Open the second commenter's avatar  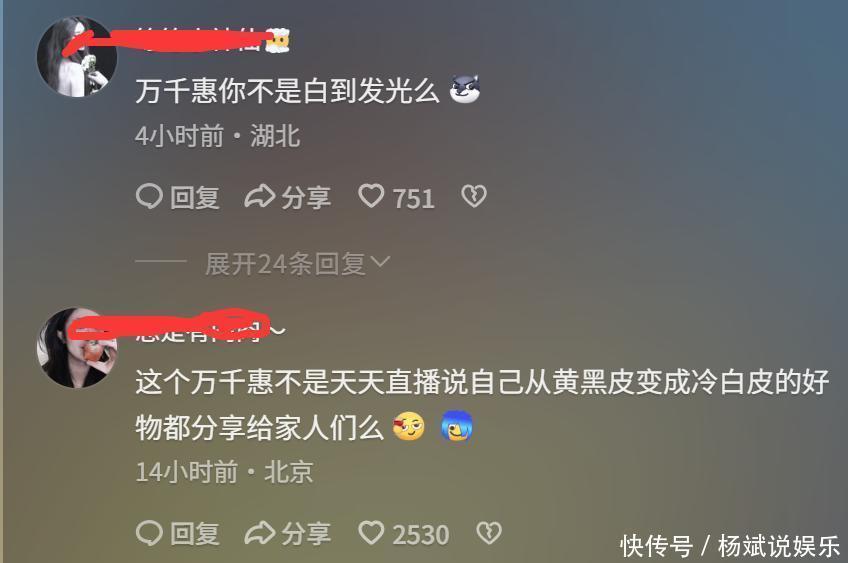[x=77, y=348]
